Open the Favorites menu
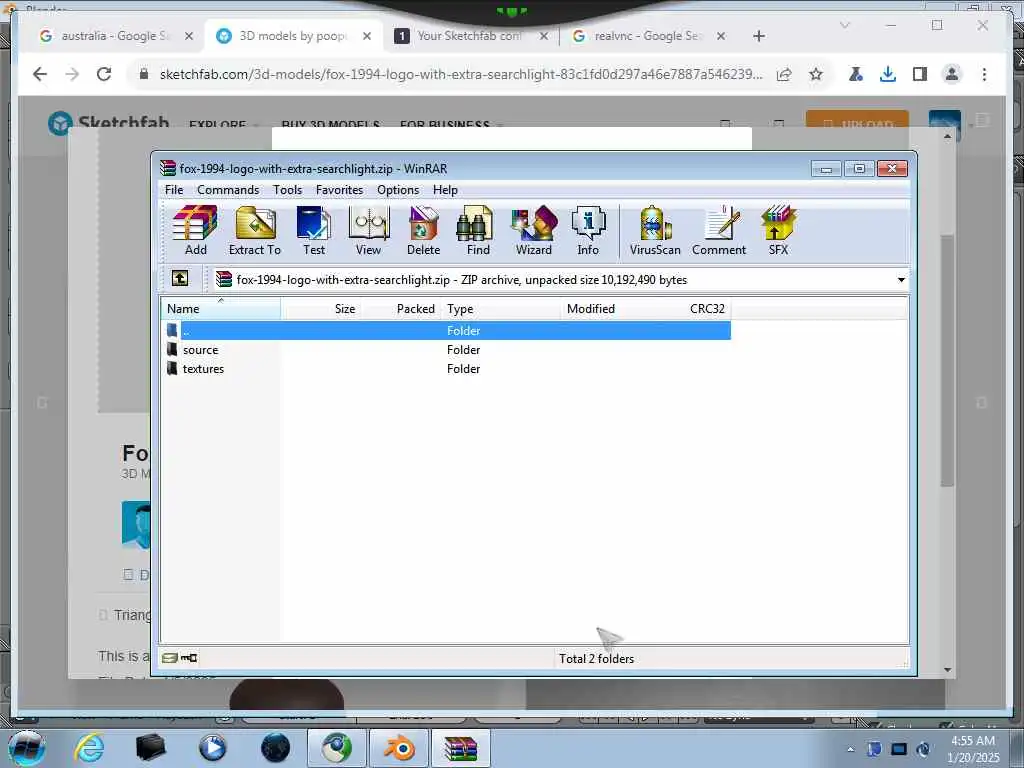 click(339, 190)
